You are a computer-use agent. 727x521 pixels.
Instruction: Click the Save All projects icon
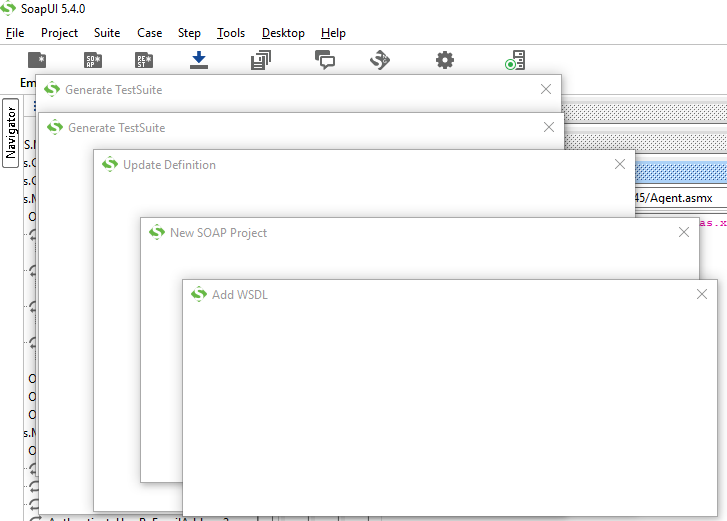tap(261, 60)
